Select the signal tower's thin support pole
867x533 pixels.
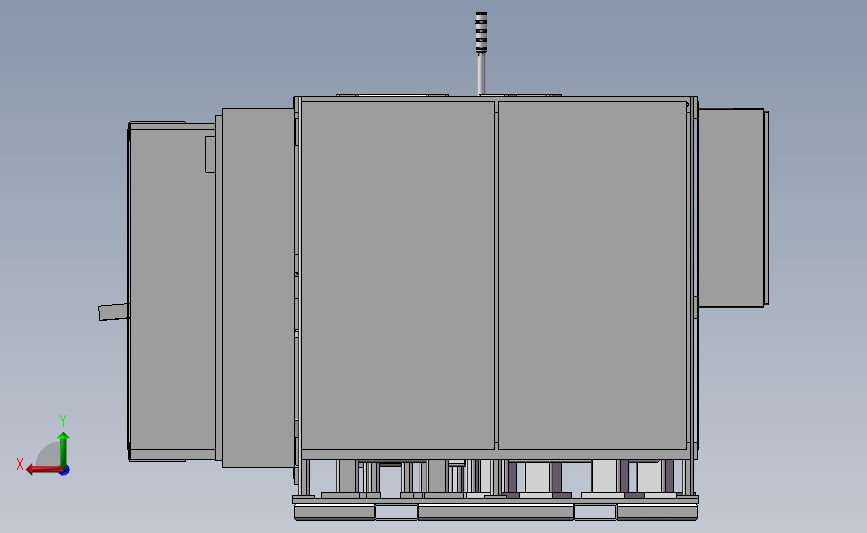click(x=481, y=74)
